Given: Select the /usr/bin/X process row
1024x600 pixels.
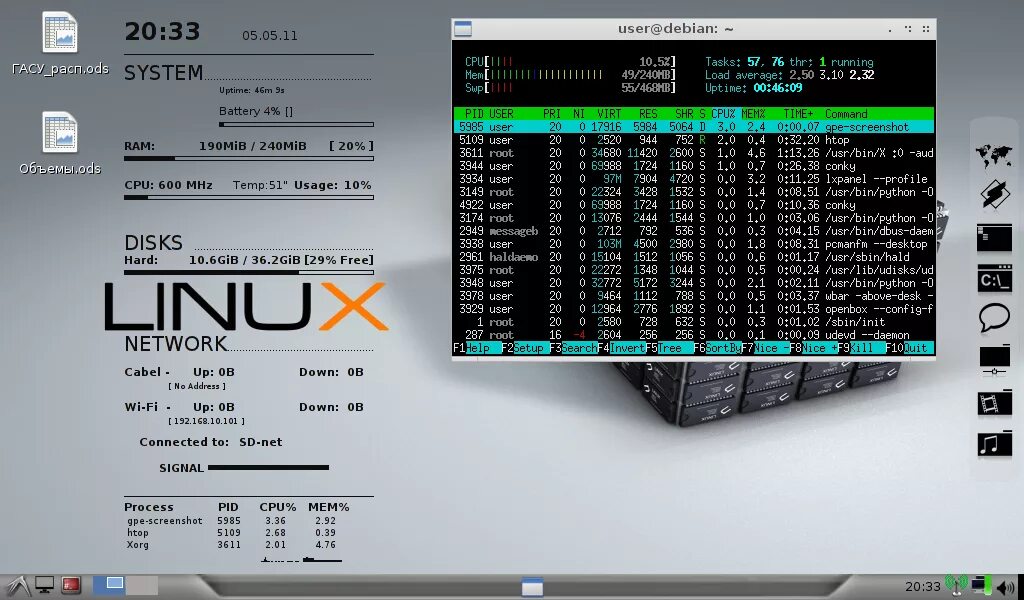Looking at the screenshot, I should pos(694,153).
